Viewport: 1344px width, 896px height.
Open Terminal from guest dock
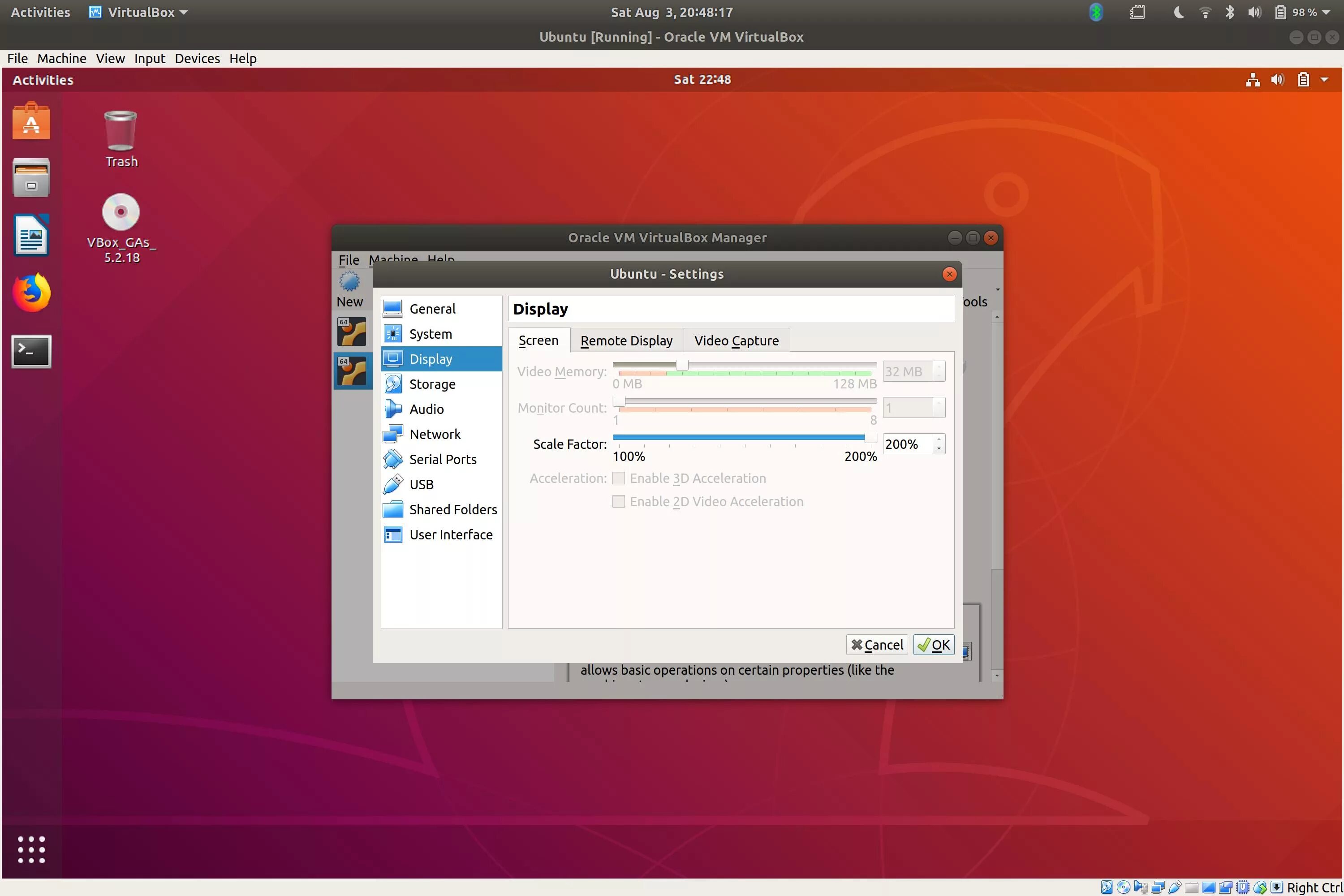(x=31, y=351)
